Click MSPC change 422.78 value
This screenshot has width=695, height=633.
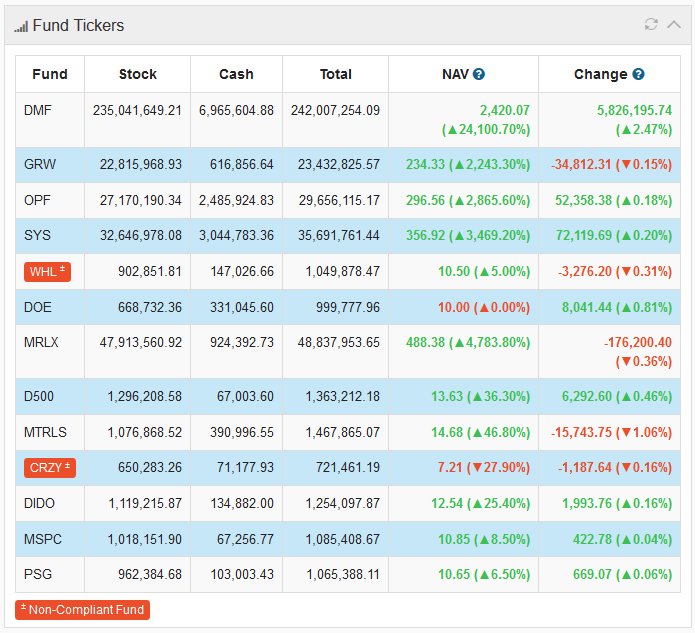pos(592,540)
